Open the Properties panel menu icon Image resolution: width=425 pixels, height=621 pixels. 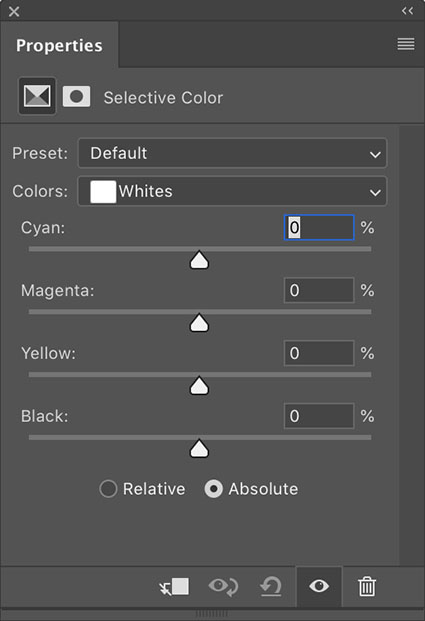(406, 44)
